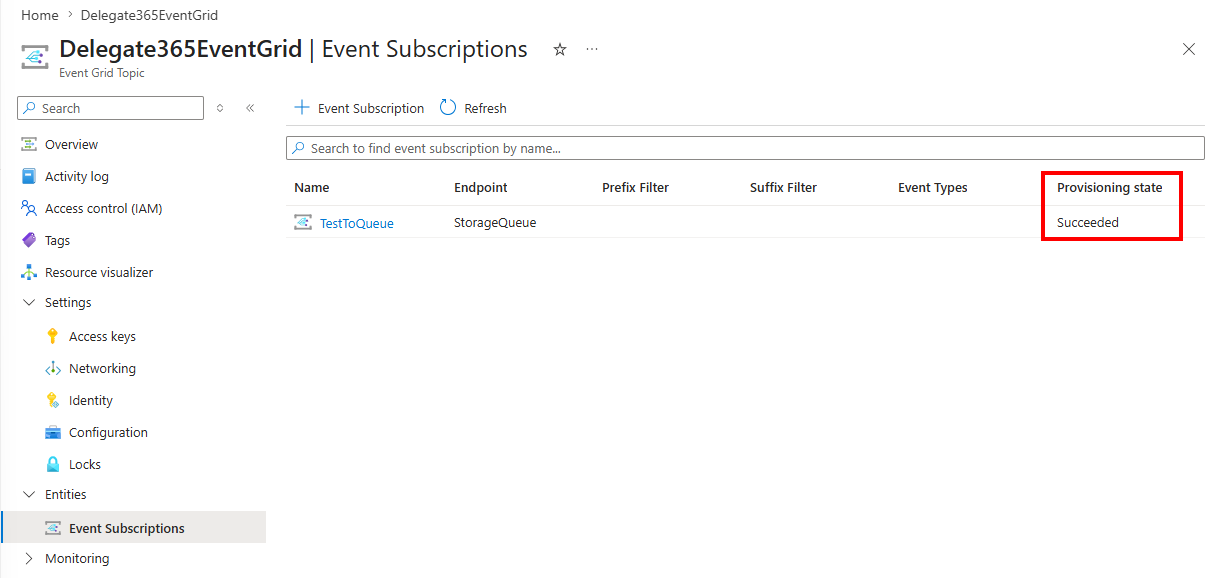Image resolution: width=1213 pixels, height=578 pixels.
Task: Open the TestToQueue subscription link
Action: tap(357, 223)
